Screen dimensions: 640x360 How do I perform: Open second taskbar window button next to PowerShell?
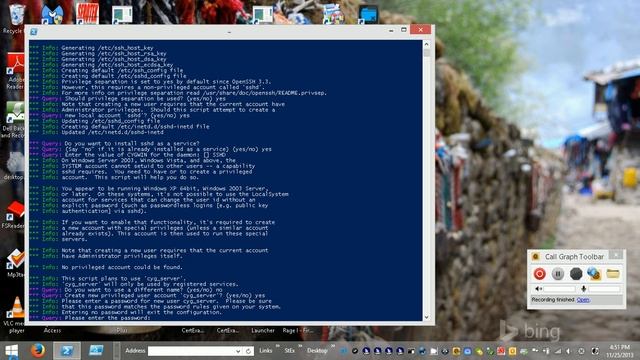click(96, 351)
